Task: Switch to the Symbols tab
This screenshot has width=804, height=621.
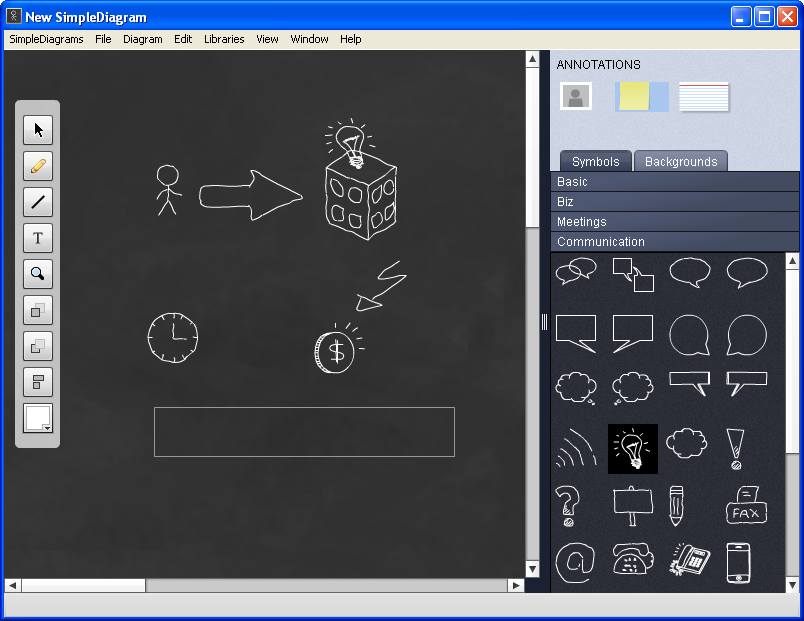Action: 596,162
